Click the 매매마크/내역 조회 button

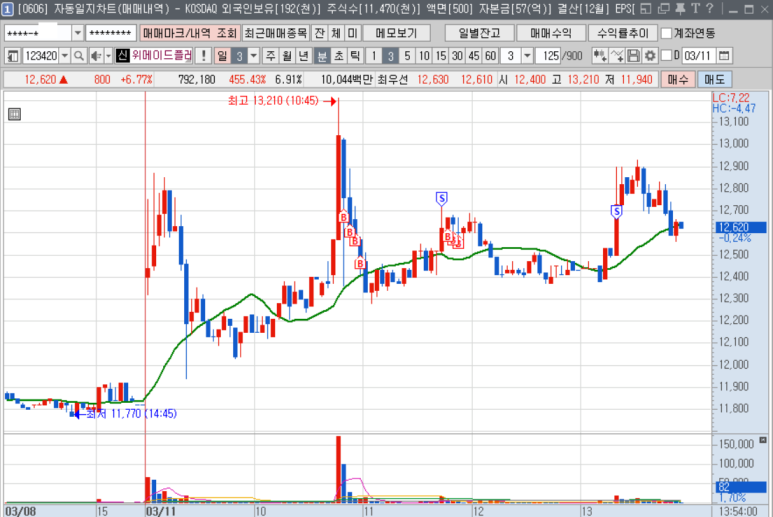click(x=190, y=33)
